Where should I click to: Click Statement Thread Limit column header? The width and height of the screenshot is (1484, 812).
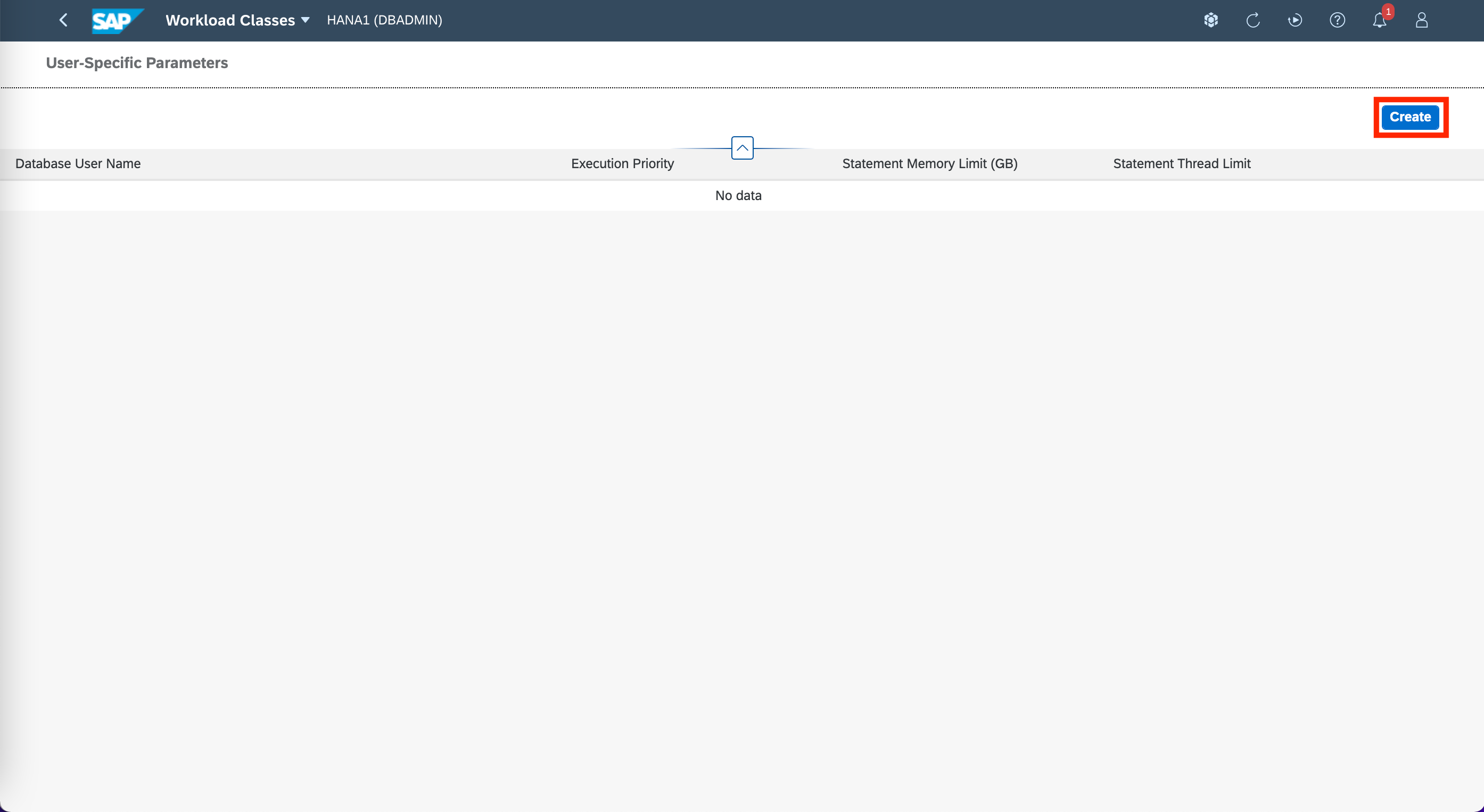click(x=1182, y=163)
